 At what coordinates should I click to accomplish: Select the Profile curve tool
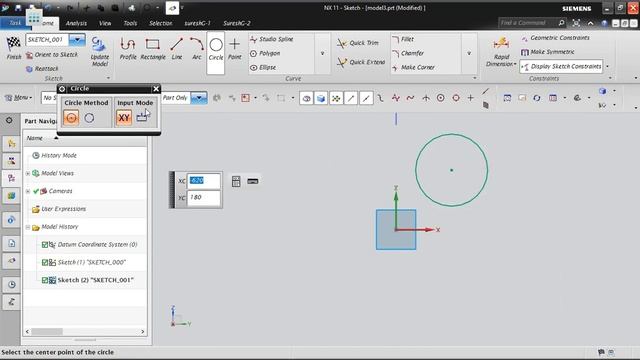point(128,49)
